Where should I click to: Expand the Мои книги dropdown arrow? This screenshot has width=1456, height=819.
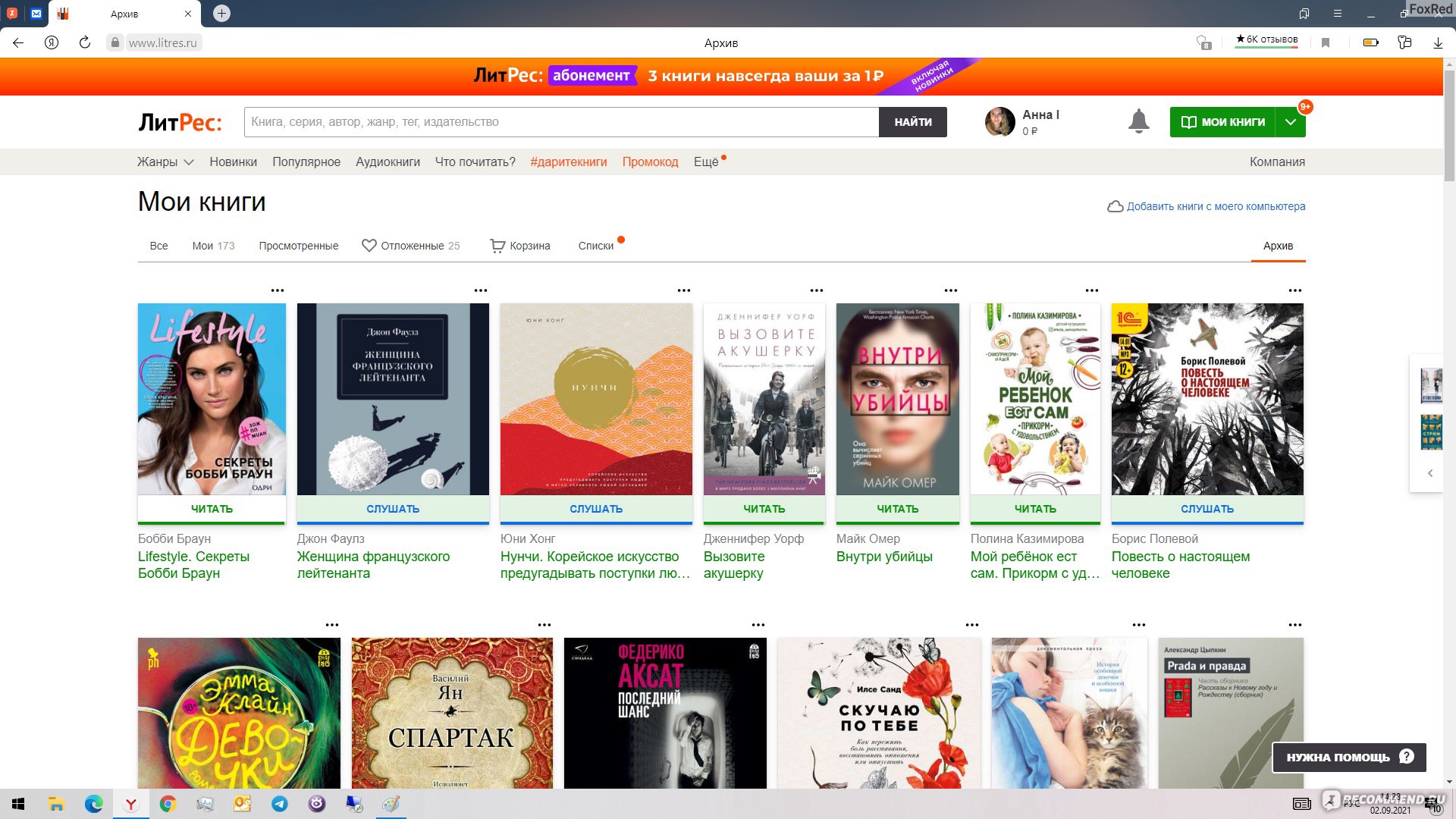(x=1291, y=122)
